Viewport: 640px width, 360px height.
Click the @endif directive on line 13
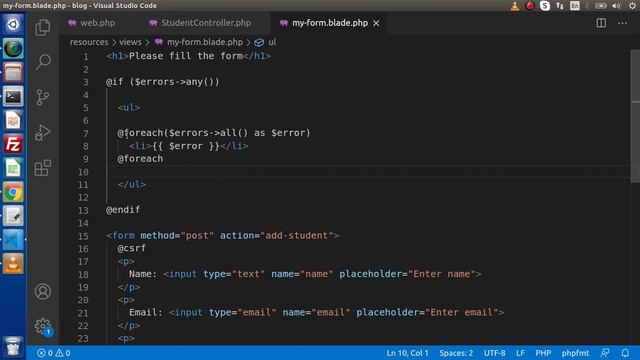[123, 210]
